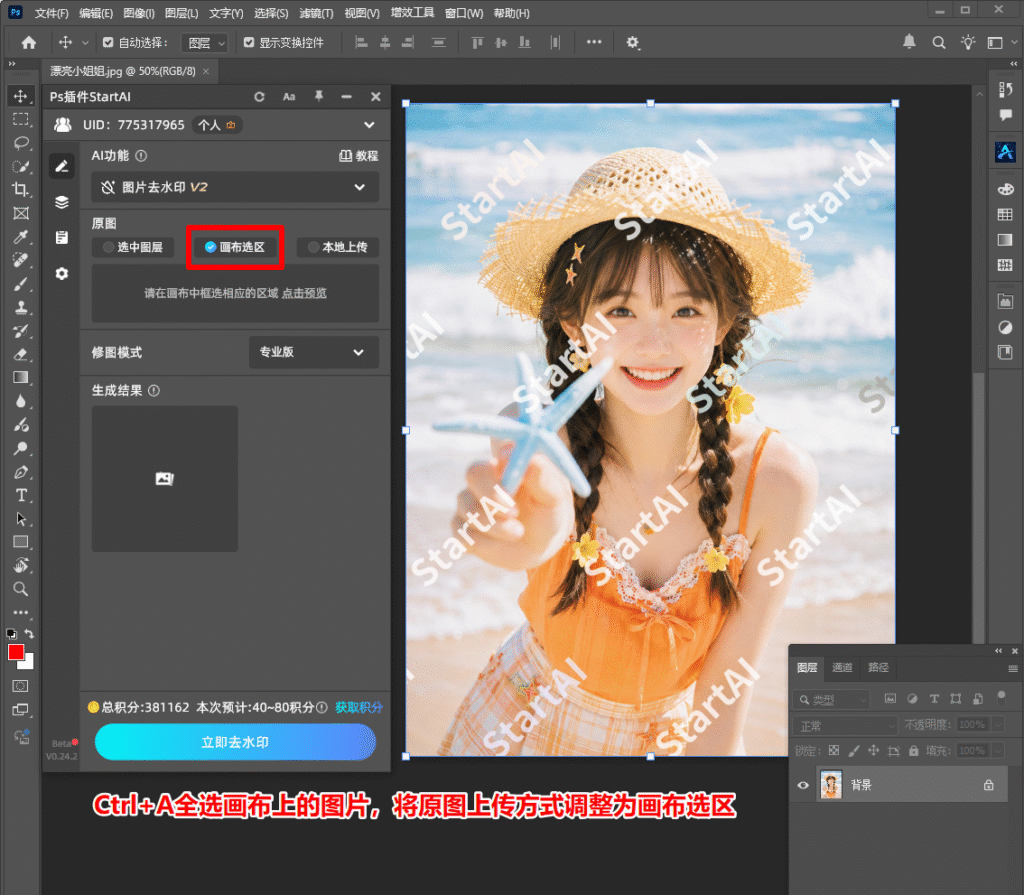Toggle the 显示变换控件 checkbox
1024x895 pixels.
[249, 42]
